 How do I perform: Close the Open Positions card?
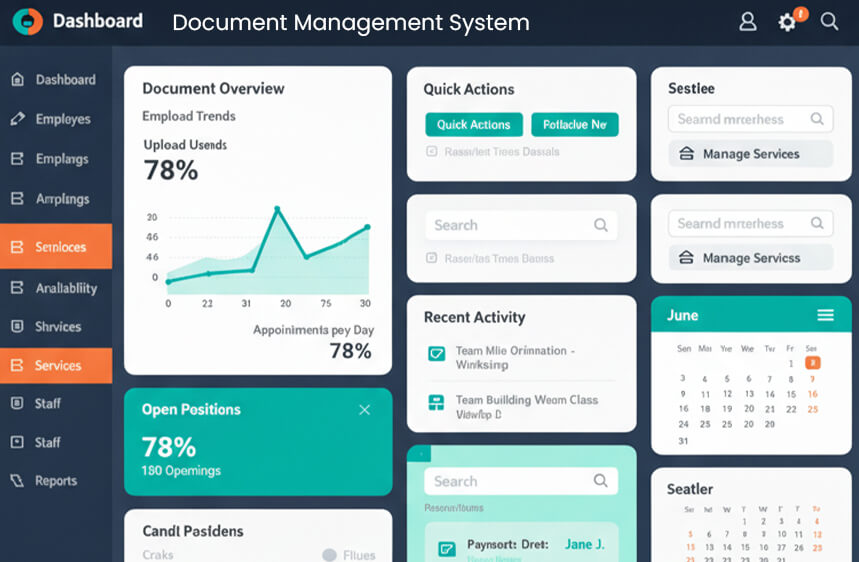point(364,410)
